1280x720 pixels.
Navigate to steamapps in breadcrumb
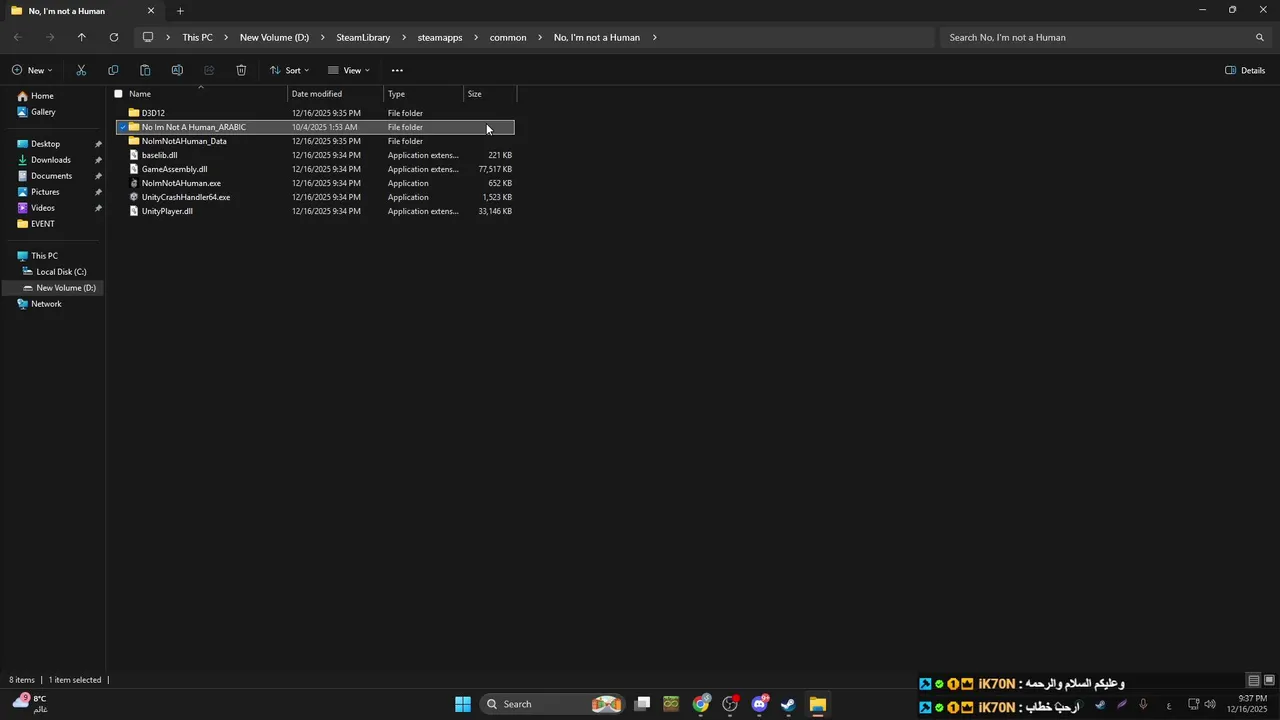(440, 37)
